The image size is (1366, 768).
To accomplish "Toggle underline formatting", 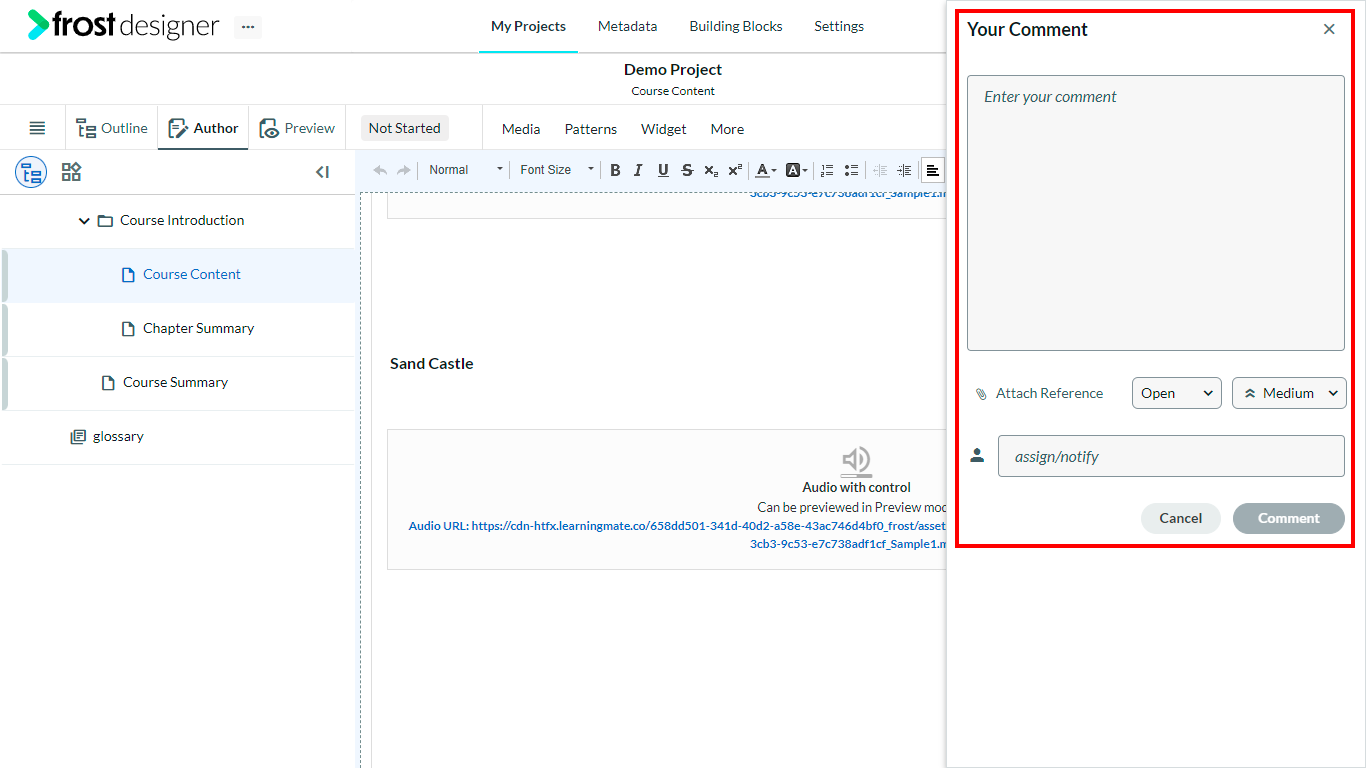I will pyautogui.click(x=663, y=170).
